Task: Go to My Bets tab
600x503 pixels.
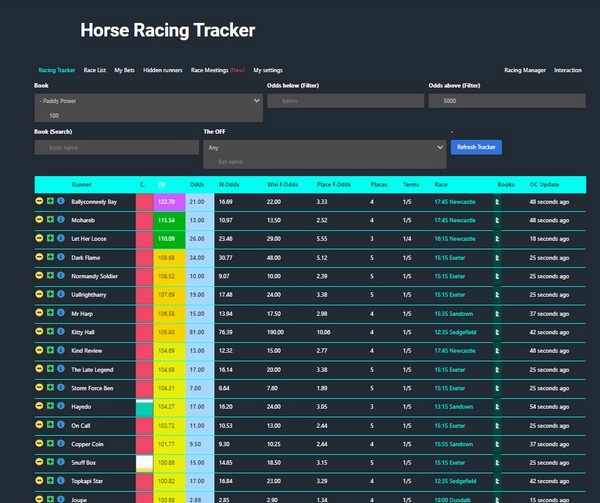Action: 125,71
